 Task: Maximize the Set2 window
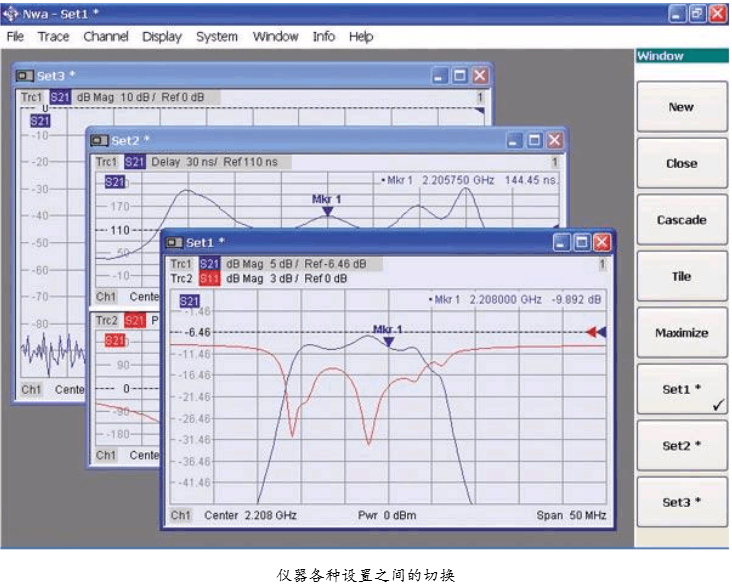coord(533,141)
